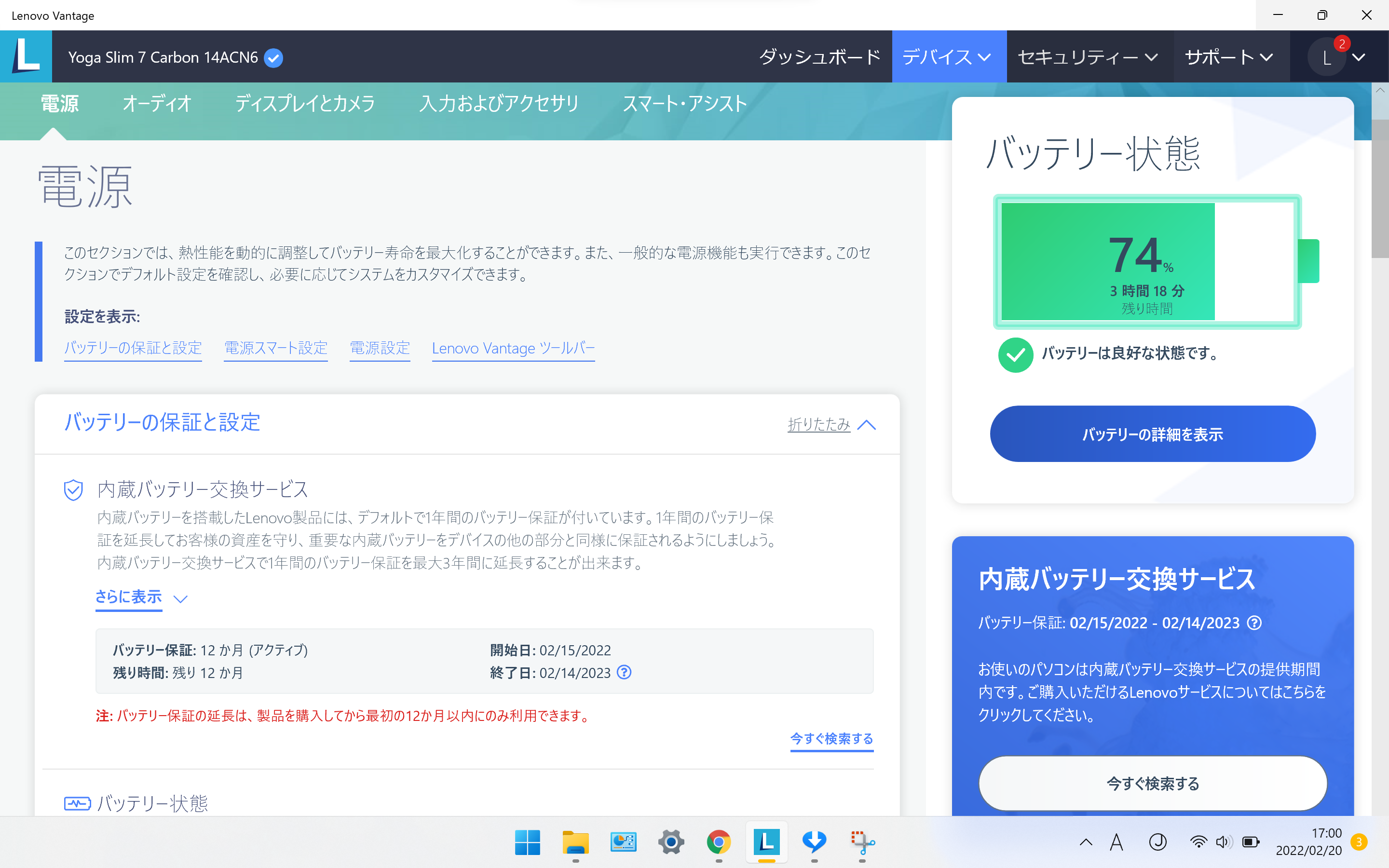Click the round IME icon in the tray
This screenshot has height=868, width=1389.
click(1157, 842)
